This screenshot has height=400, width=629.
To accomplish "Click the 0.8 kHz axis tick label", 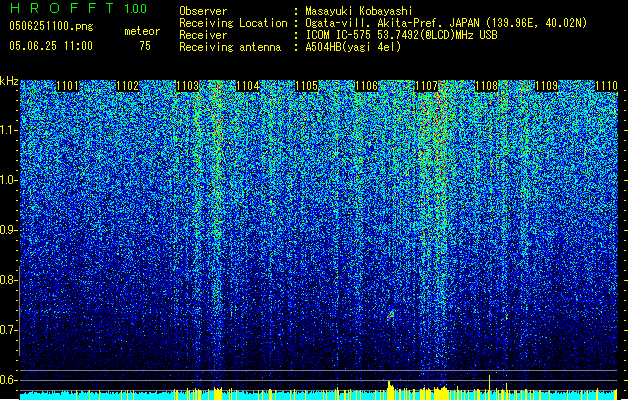I will coord(9,280).
